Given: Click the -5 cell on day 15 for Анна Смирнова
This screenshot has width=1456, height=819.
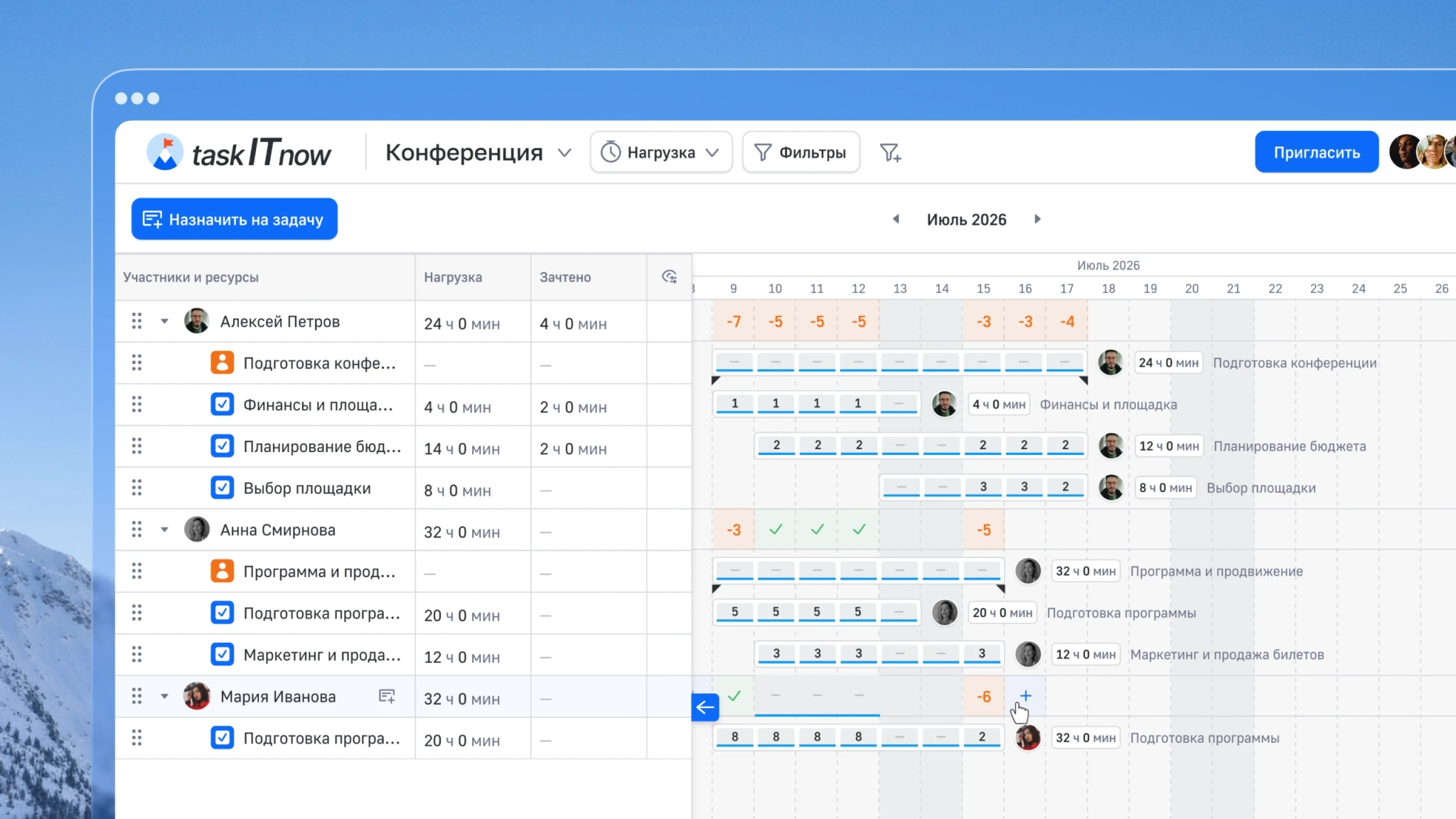Looking at the screenshot, I should (x=984, y=530).
